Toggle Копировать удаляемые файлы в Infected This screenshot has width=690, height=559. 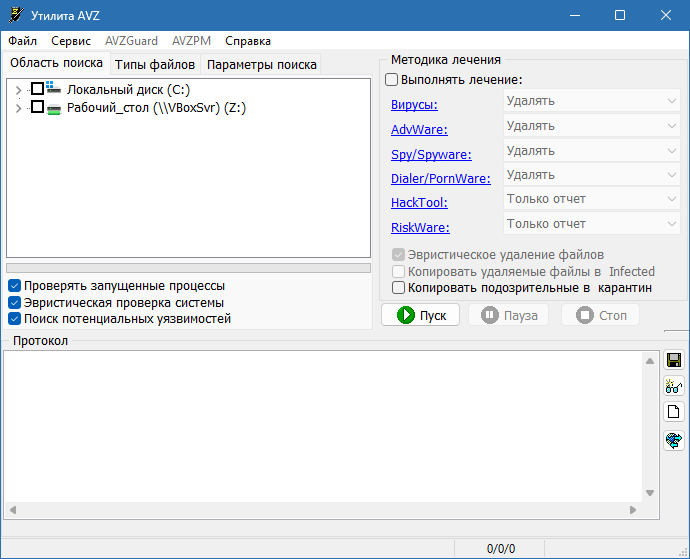[x=398, y=272]
